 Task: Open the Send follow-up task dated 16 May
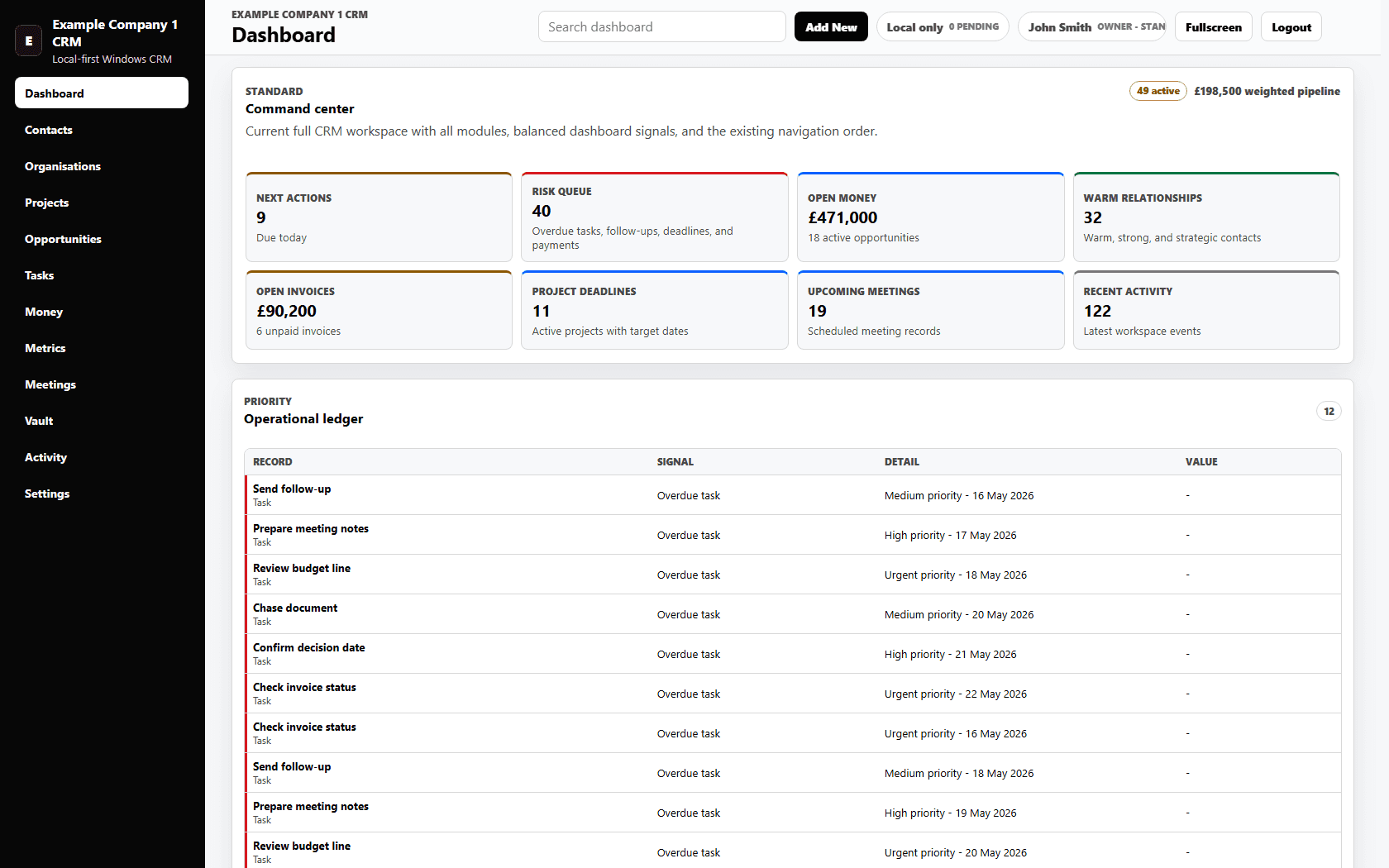tap(793, 495)
